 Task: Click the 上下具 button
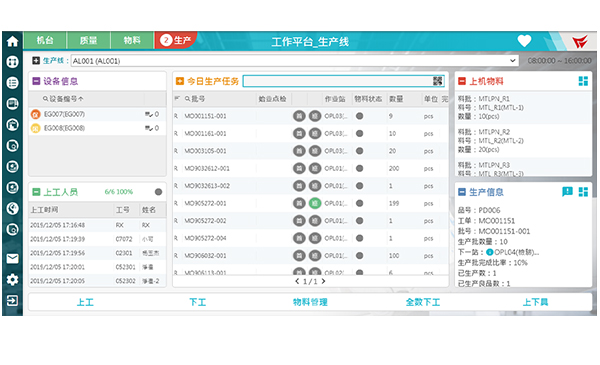(535, 302)
